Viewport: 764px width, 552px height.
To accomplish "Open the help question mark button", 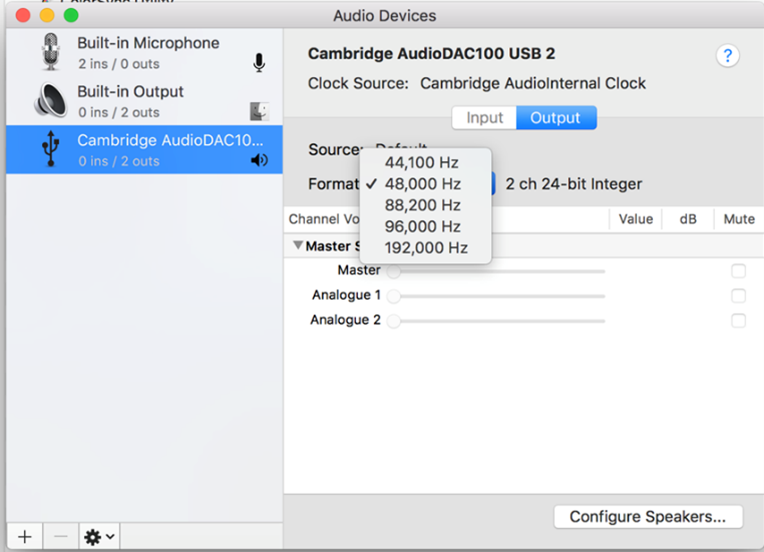I will click(x=727, y=56).
